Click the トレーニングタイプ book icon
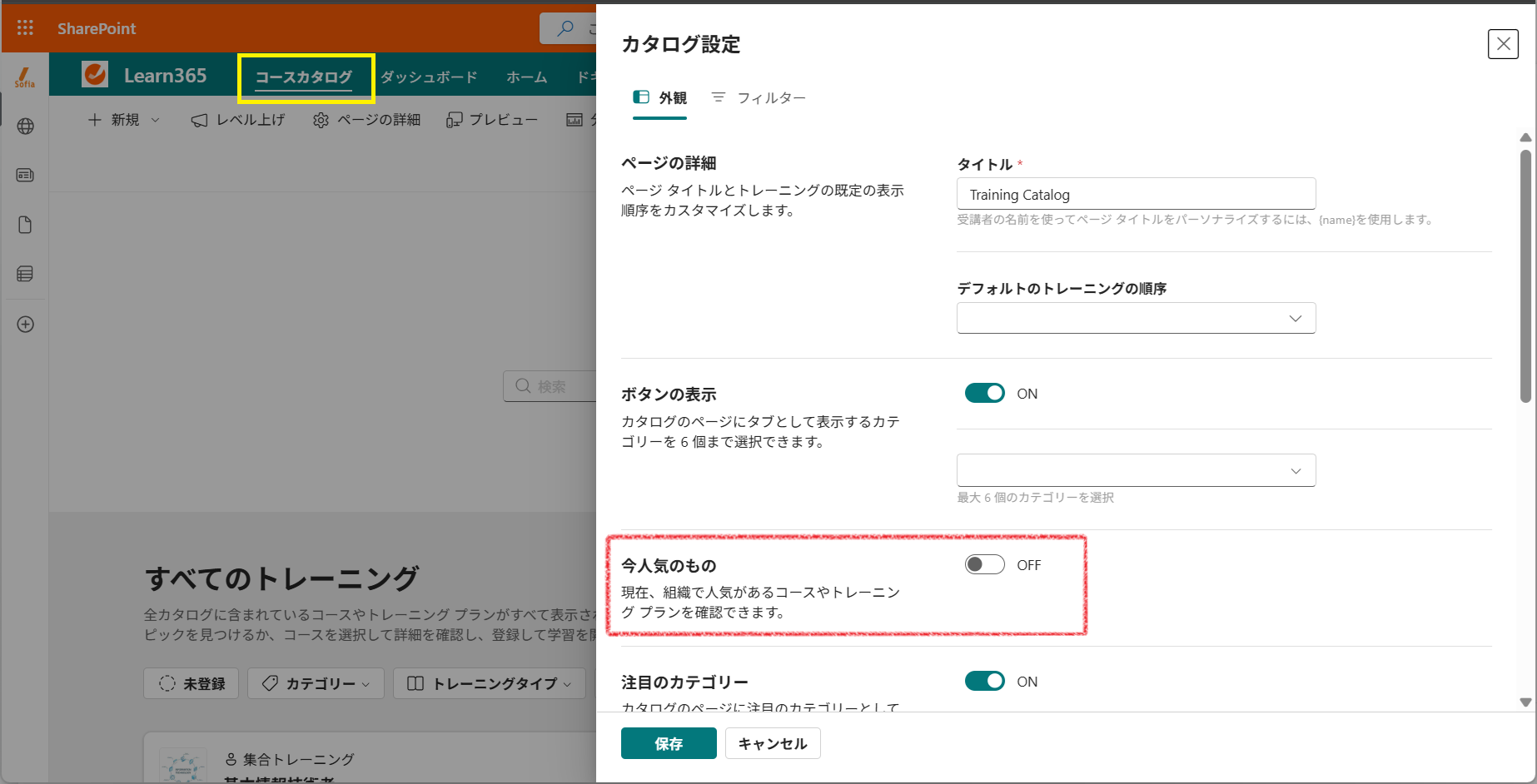Image resolution: width=1537 pixels, height=784 pixels. point(415,683)
